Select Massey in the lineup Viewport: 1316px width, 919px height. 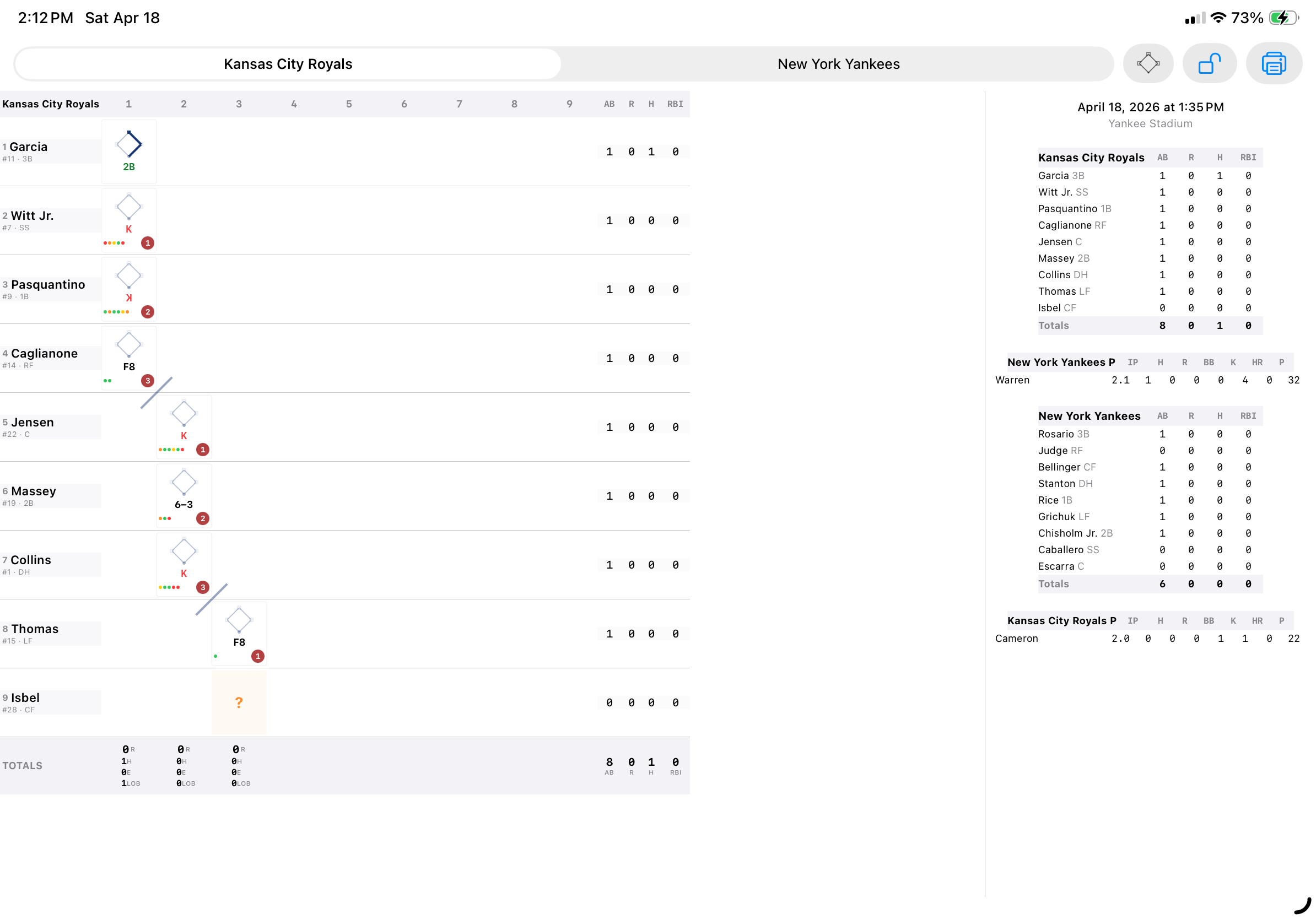tap(51, 496)
